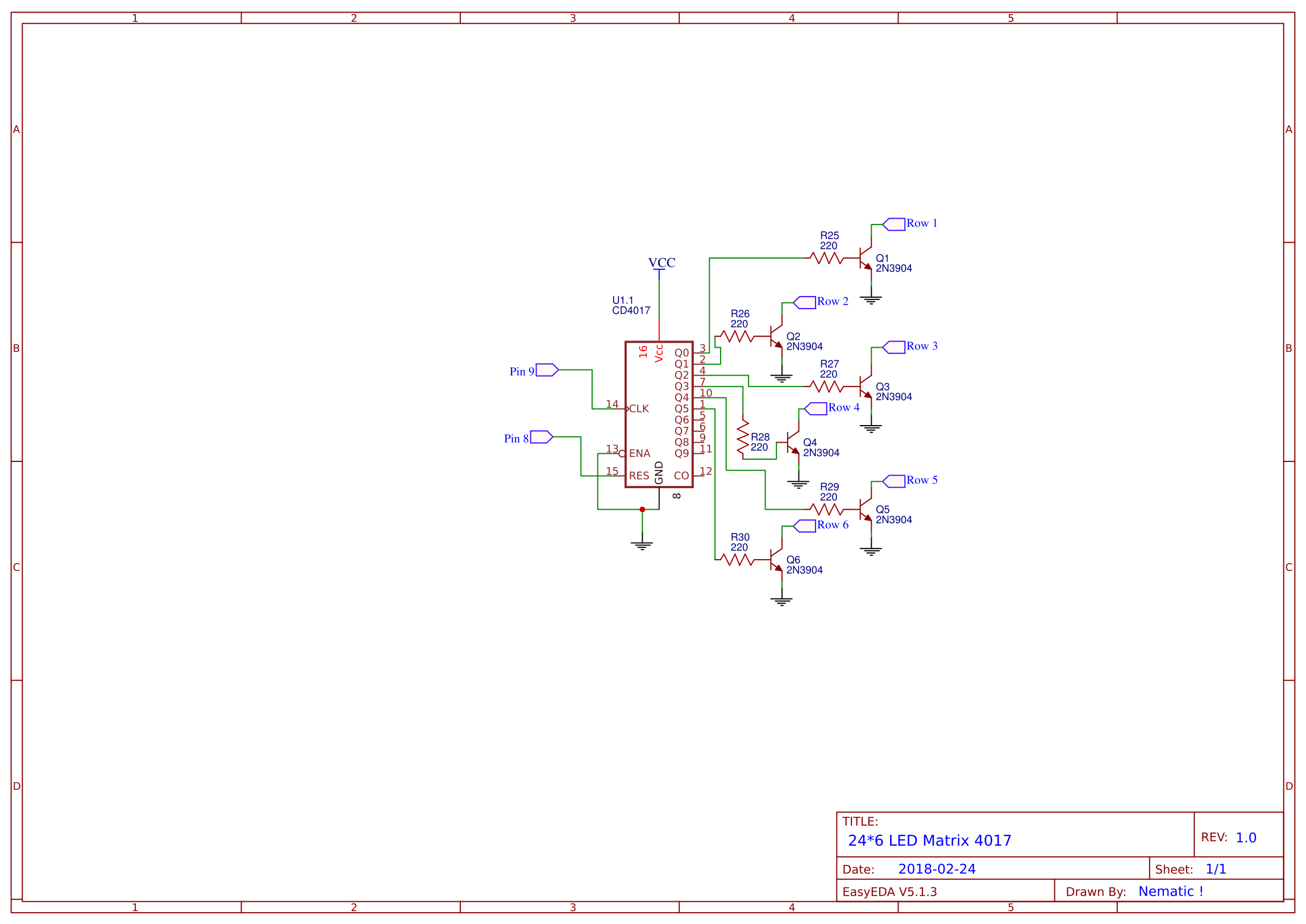Select the Q4 transistor symbol
The image size is (1306, 924).
point(793,443)
